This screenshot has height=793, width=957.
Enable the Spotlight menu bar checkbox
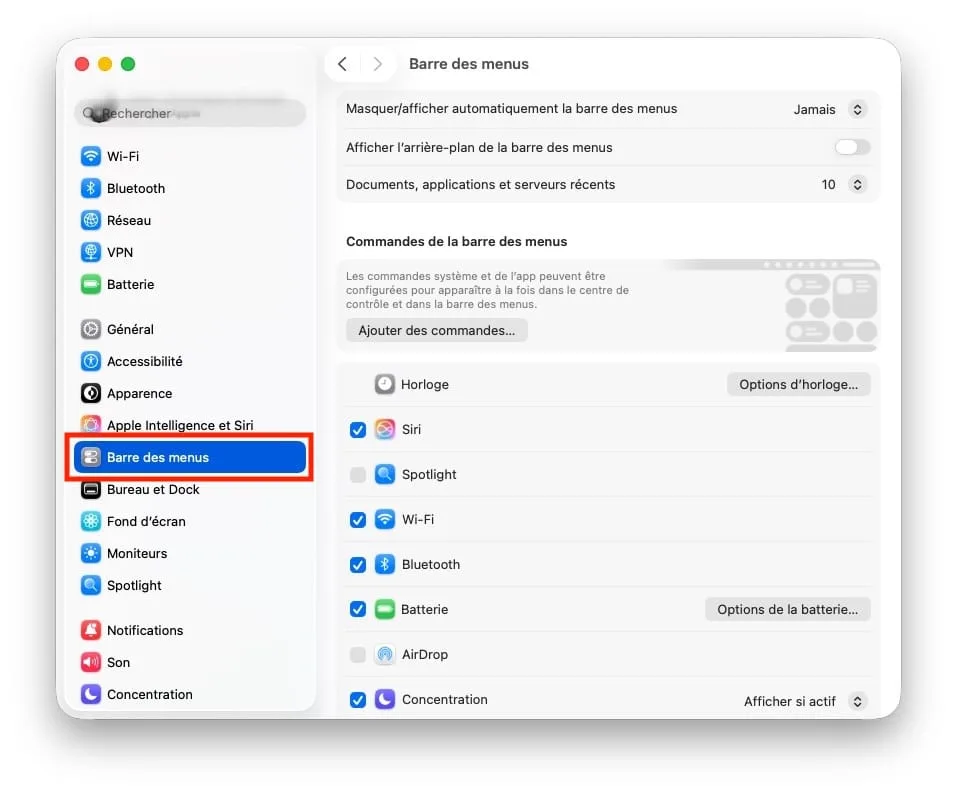click(x=358, y=474)
